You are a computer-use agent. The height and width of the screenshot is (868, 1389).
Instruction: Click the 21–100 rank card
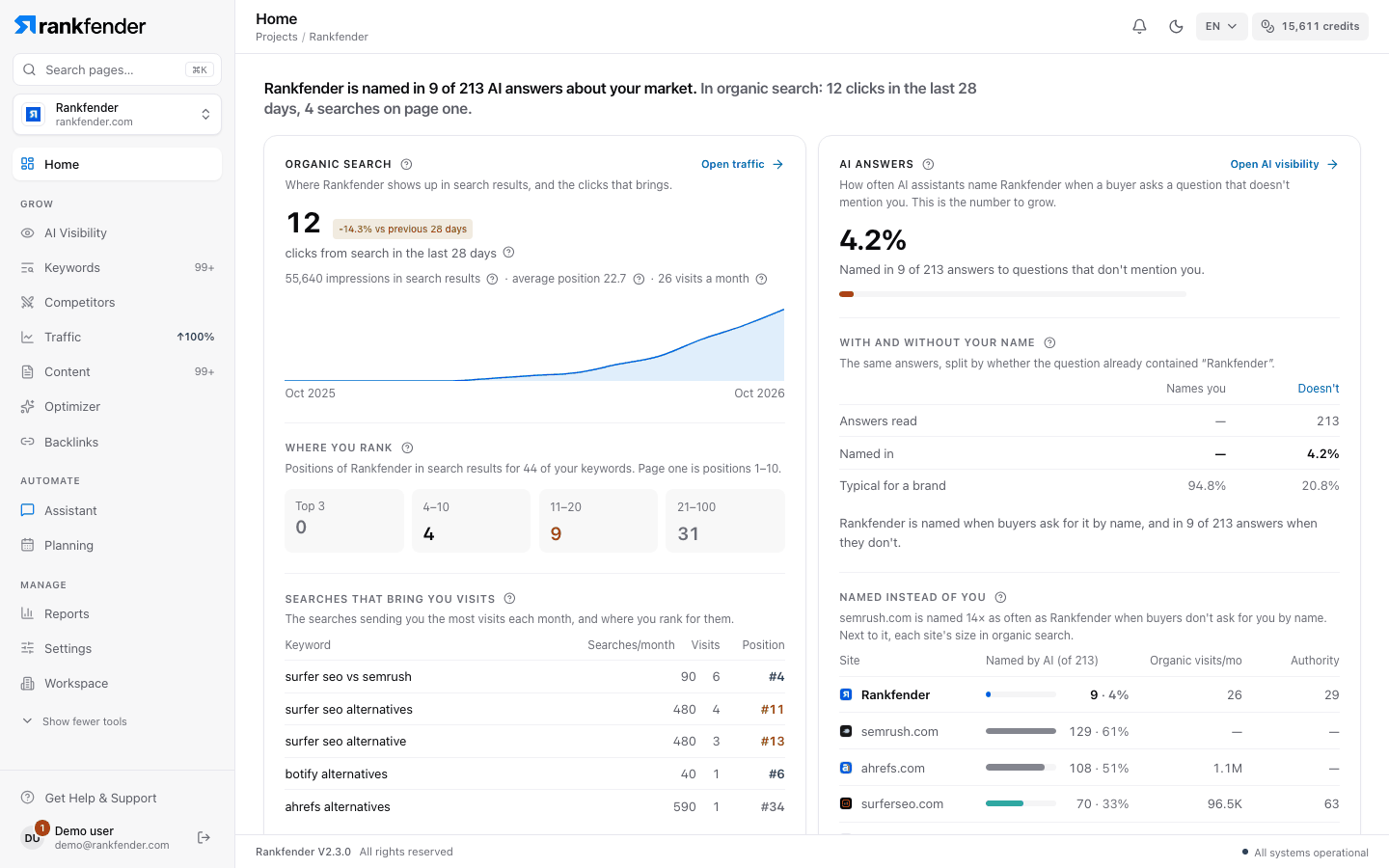[x=725, y=521]
